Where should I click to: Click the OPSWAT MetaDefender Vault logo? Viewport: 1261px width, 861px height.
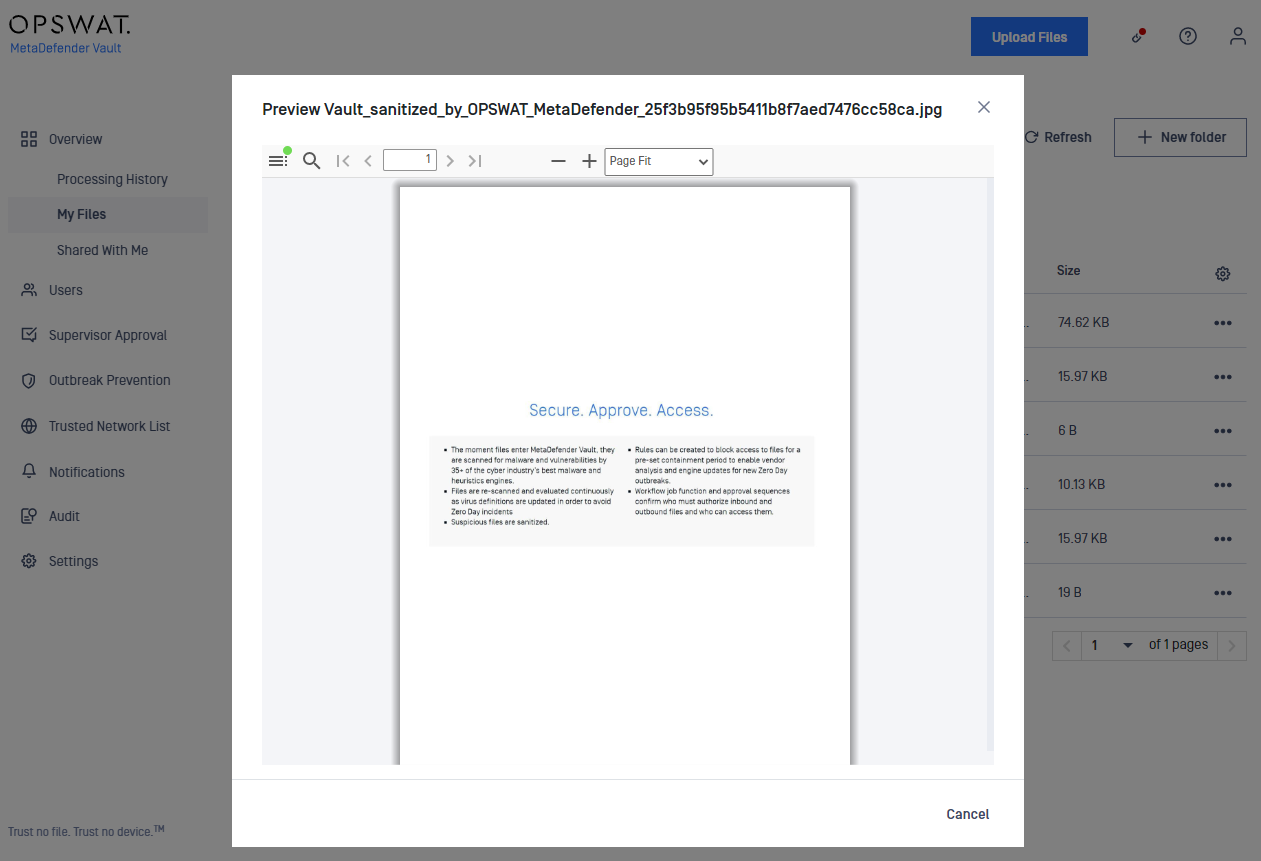[70, 34]
